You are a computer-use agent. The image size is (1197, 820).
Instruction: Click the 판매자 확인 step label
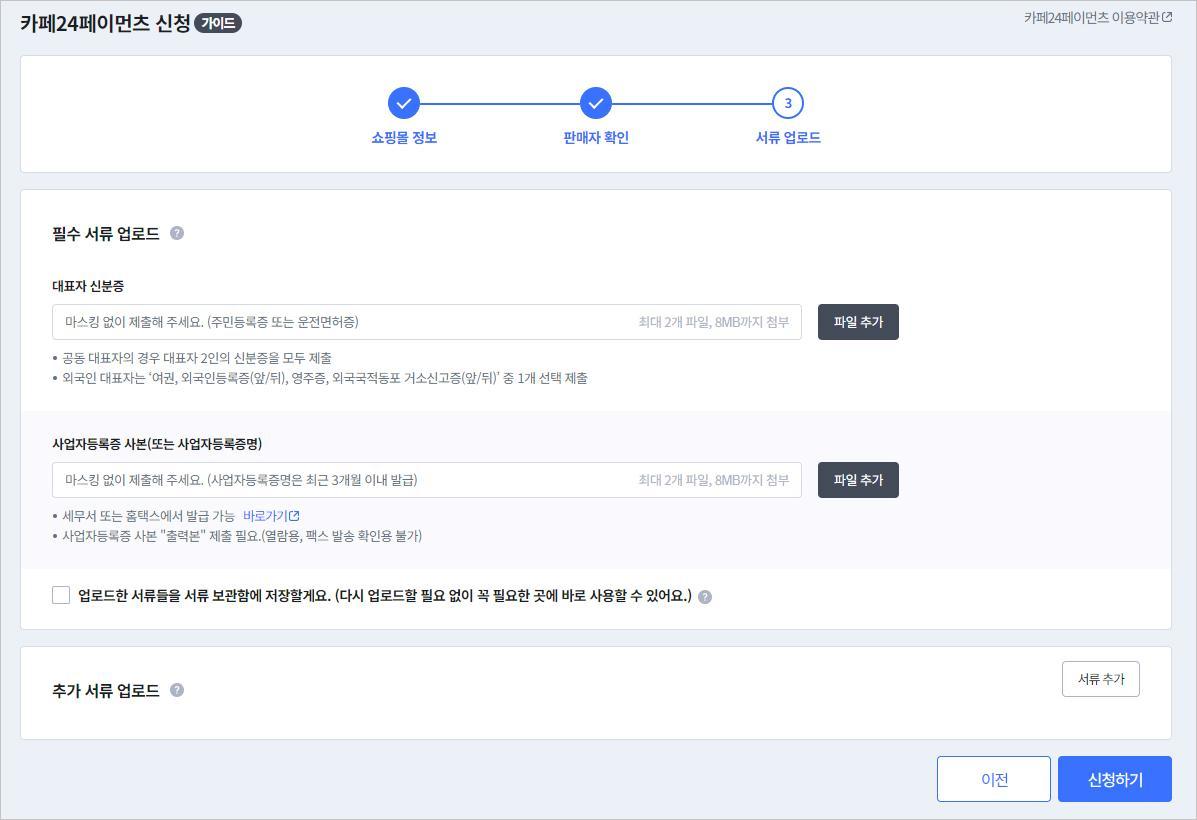pyautogui.click(x=595, y=137)
